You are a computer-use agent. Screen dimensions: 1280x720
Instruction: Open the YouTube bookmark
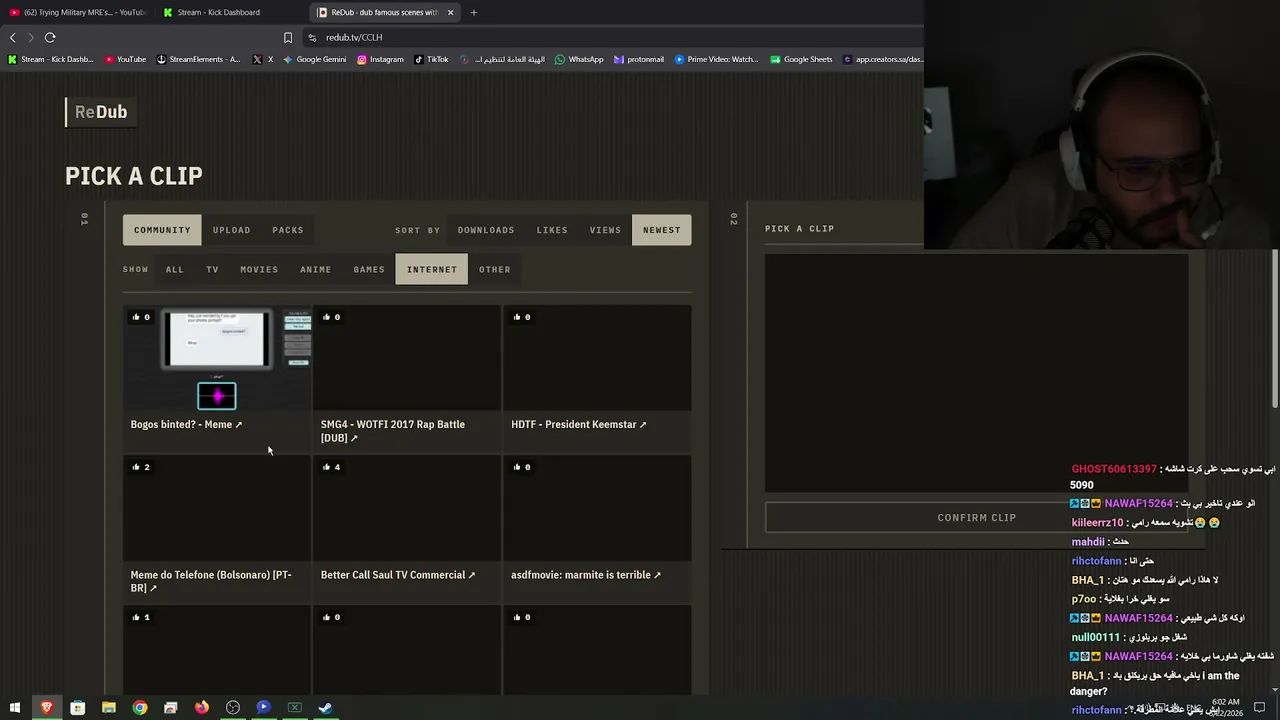point(125,59)
